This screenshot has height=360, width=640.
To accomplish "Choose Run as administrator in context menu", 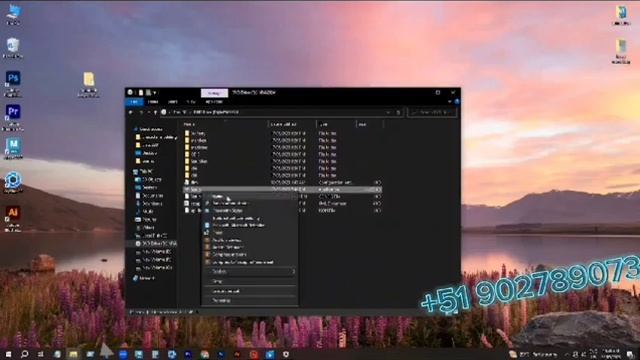I will click(250, 203).
